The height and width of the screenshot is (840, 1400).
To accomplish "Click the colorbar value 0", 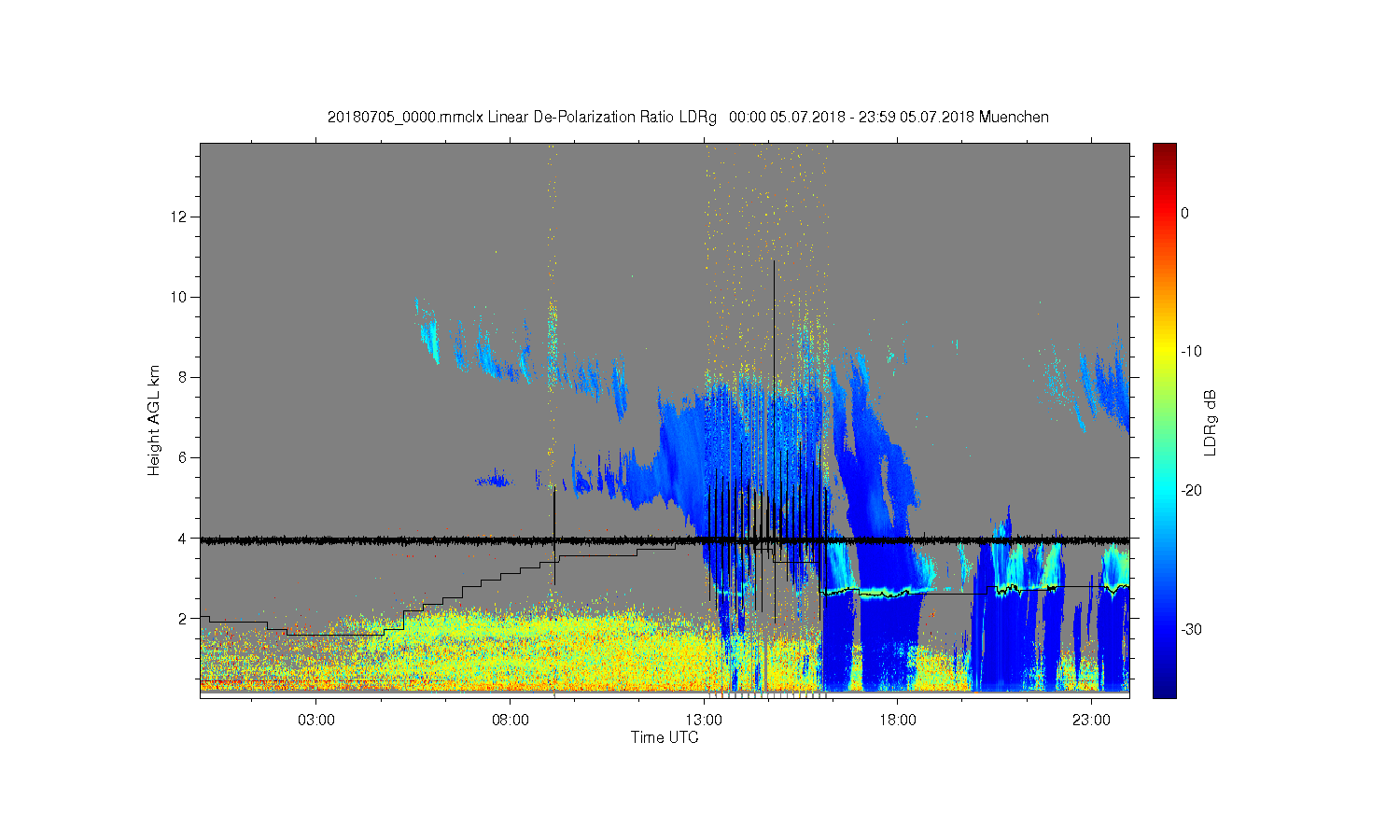I will pos(1185,213).
